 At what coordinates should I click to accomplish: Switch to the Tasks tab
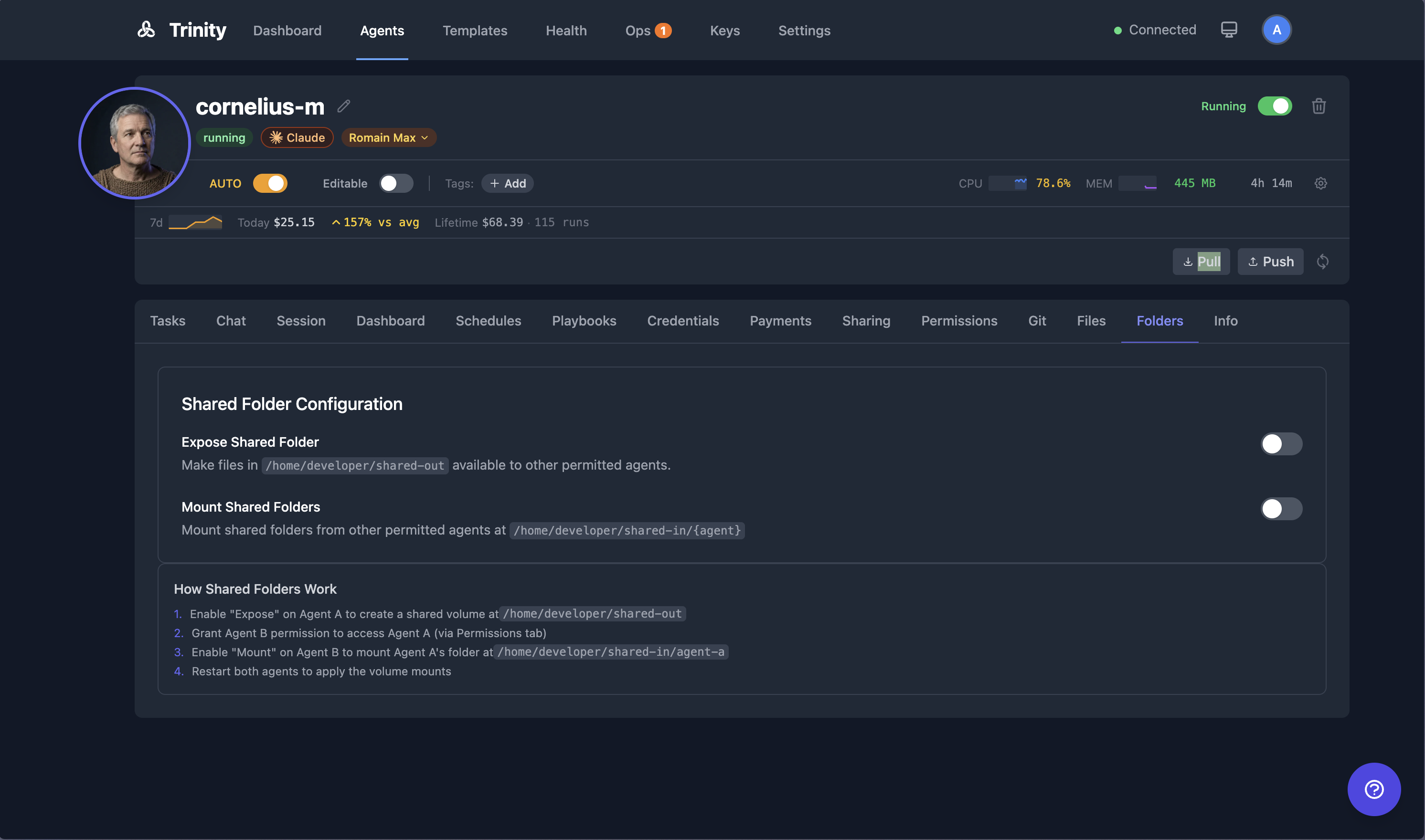[168, 321]
